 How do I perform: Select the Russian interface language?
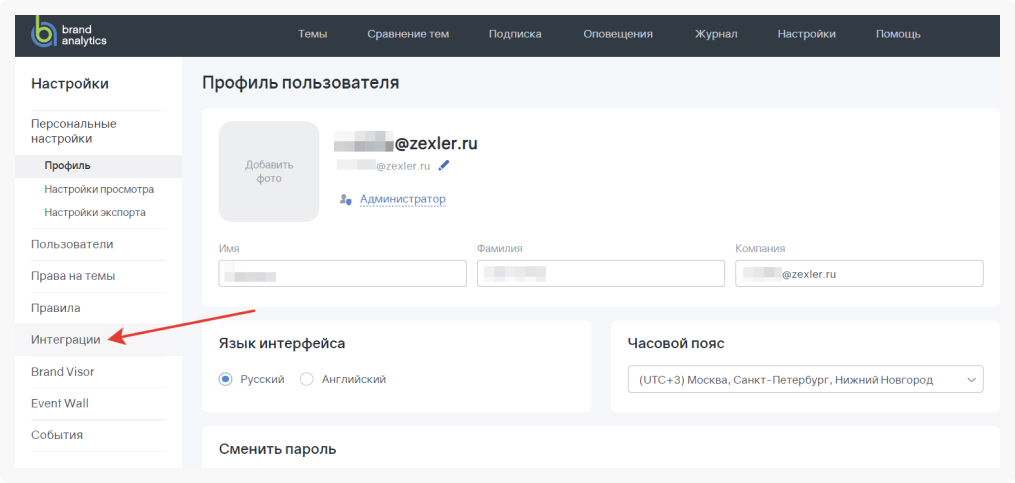point(226,379)
